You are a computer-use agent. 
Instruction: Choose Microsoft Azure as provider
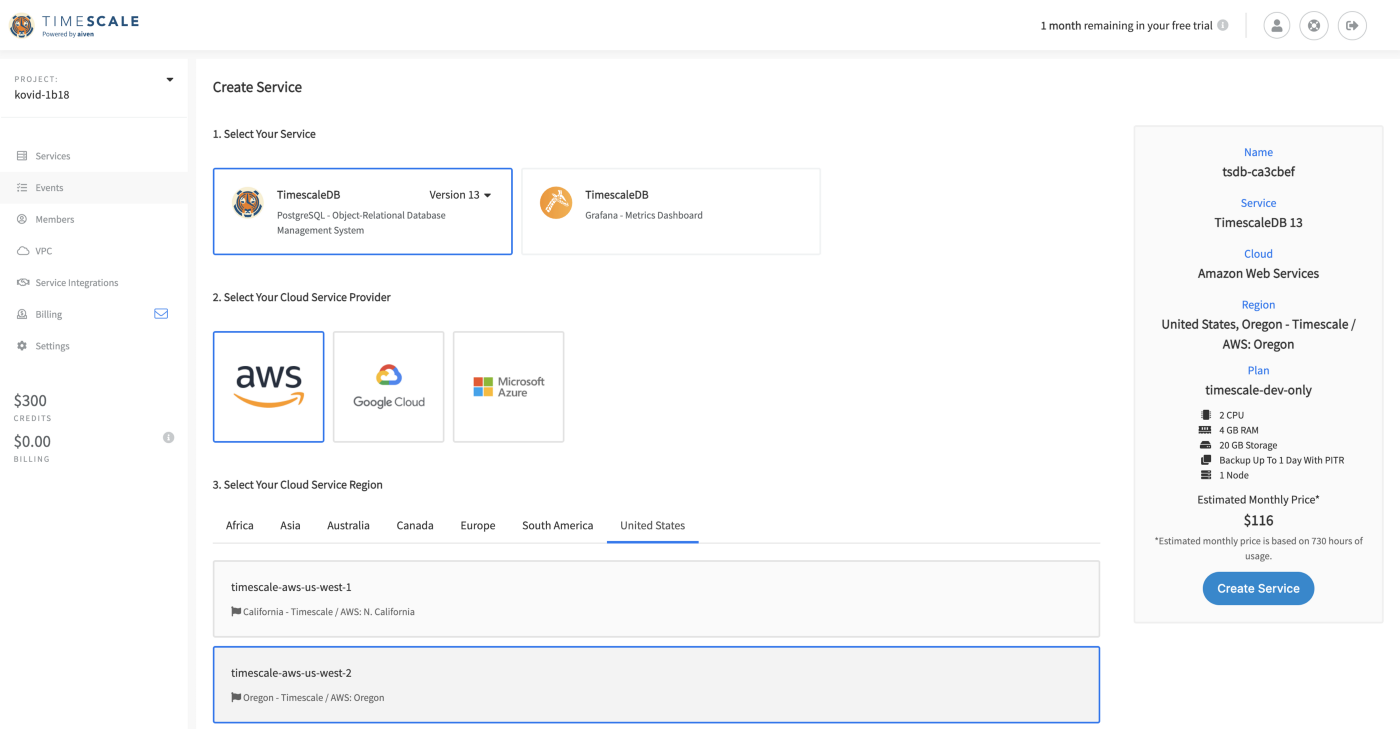[x=509, y=387]
